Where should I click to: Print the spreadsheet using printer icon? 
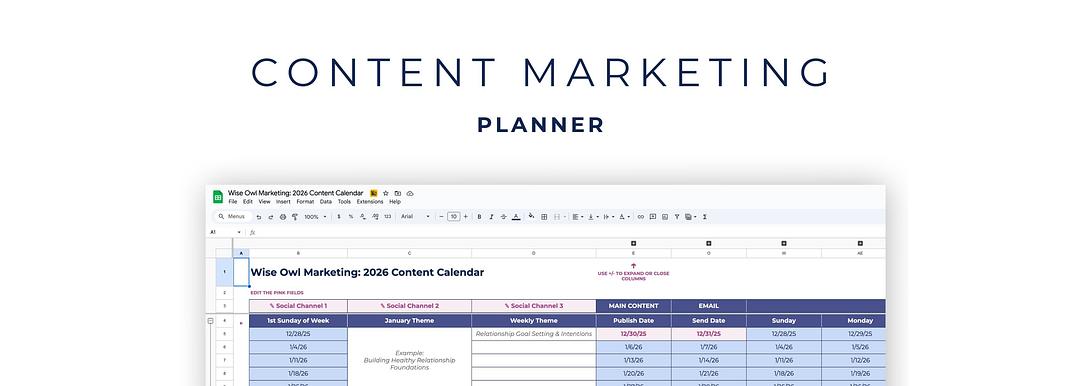coord(282,216)
